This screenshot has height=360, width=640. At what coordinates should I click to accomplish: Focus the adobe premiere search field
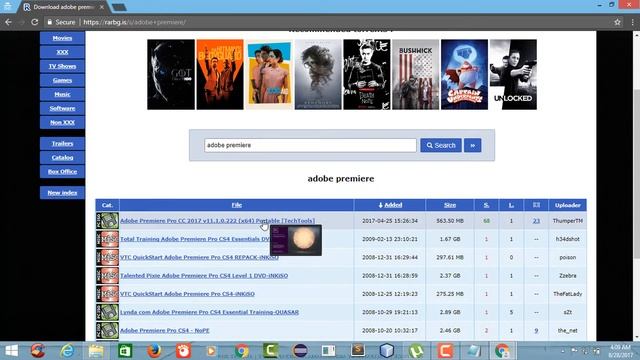(310, 145)
